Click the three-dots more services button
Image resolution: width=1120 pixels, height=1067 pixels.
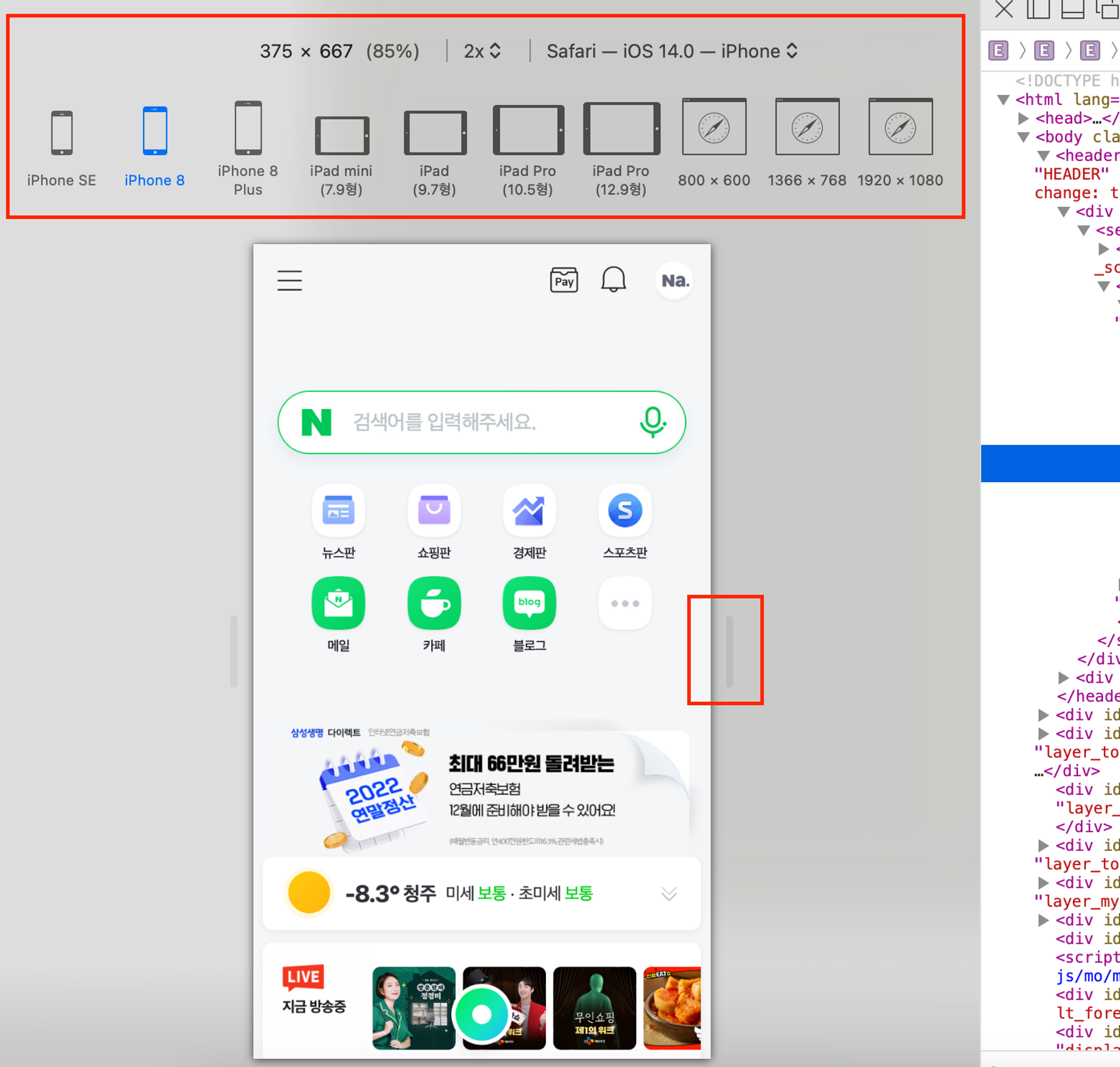coord(625,603)
